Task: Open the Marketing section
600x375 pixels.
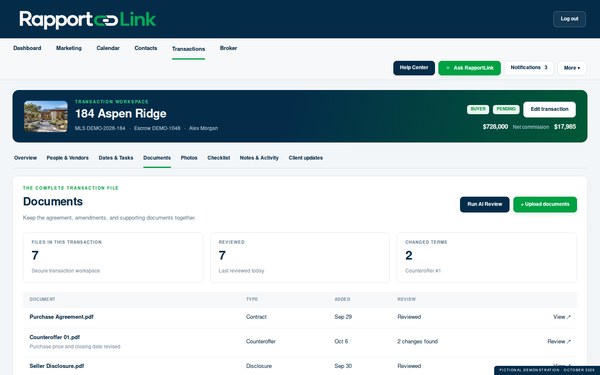Action: [x=69, y=48]
